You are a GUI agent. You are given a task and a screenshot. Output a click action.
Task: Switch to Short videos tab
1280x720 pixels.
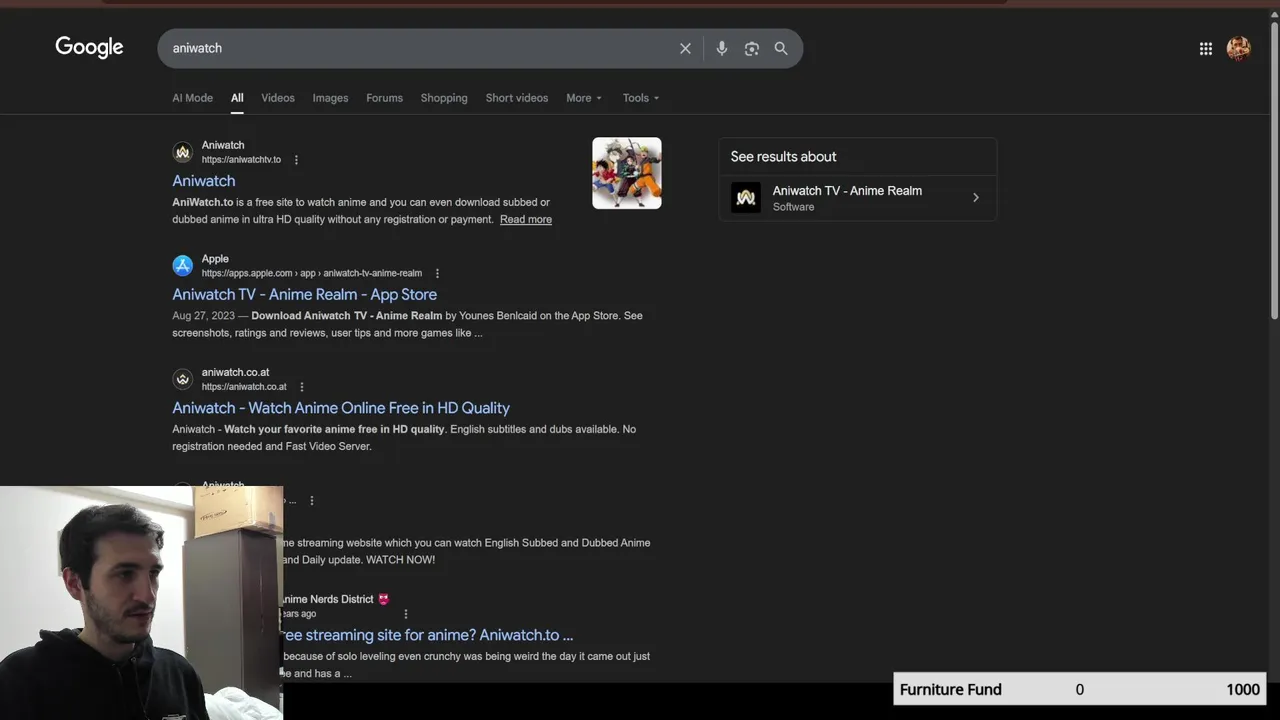pyautogui.click(x=517, y=98)
